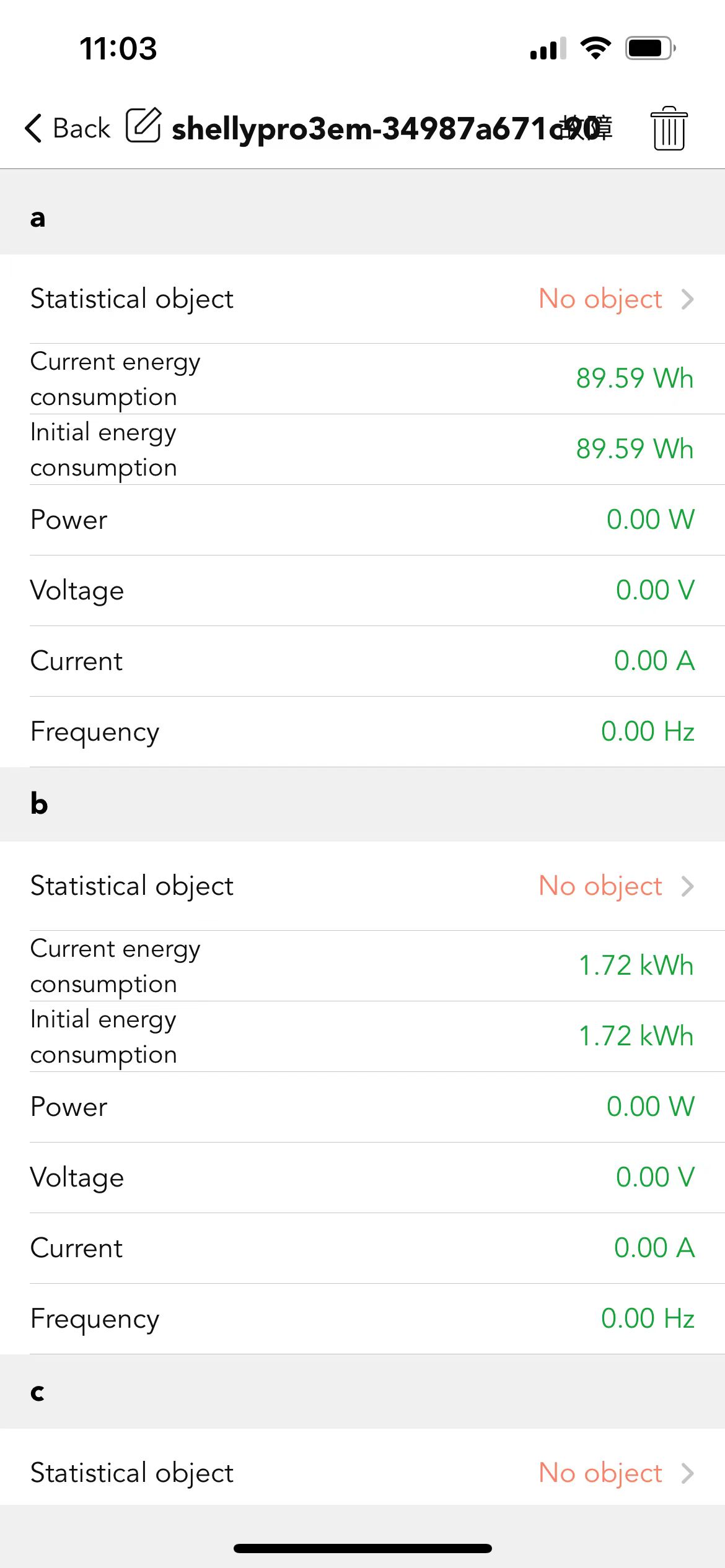This screenshot has height=1568, width=725.
Task: Tap the back chevron arrow icon
Action: 33,128
